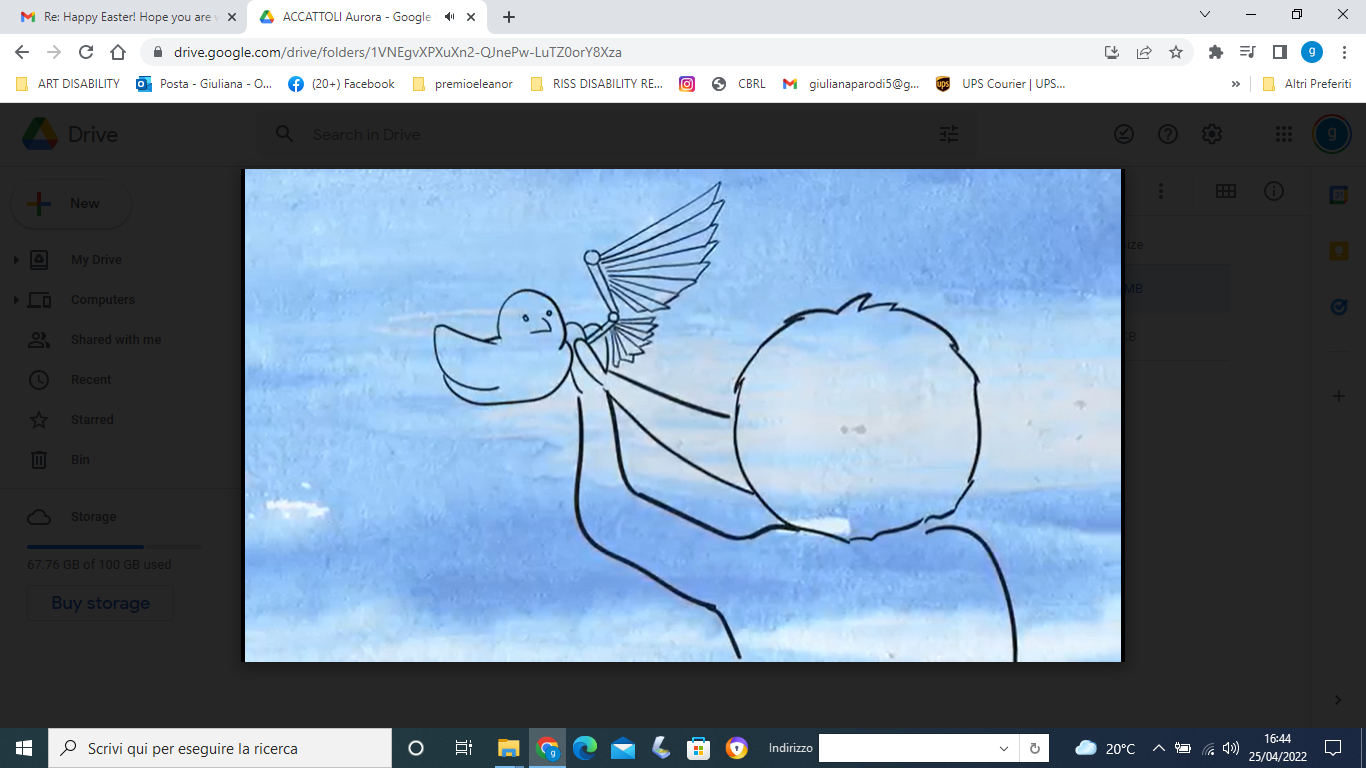
Task: Switch to grid layout view in Drive
Action: (1225, 191)
